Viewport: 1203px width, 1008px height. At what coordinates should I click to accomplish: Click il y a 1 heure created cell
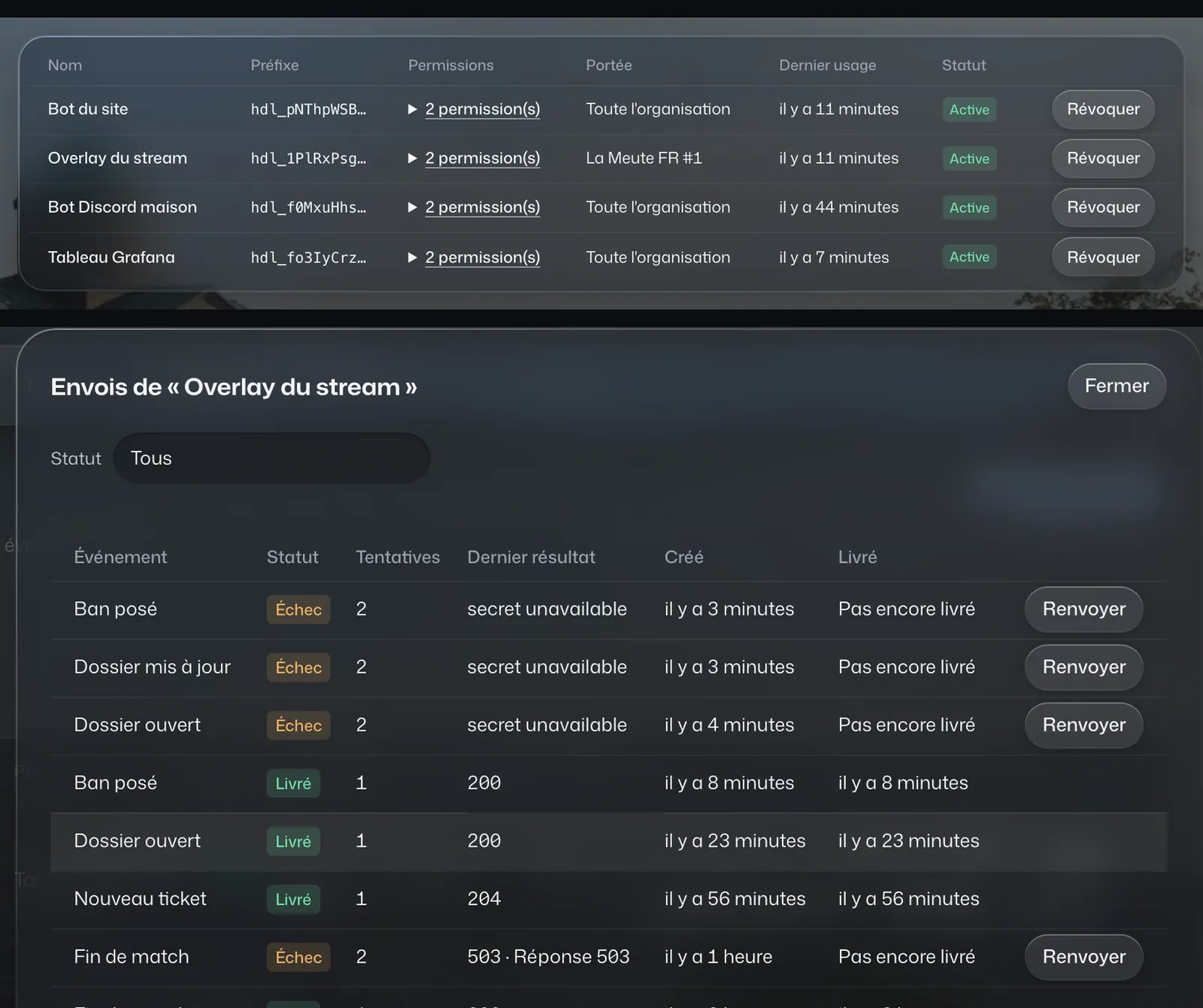click(x=718, y=957)
